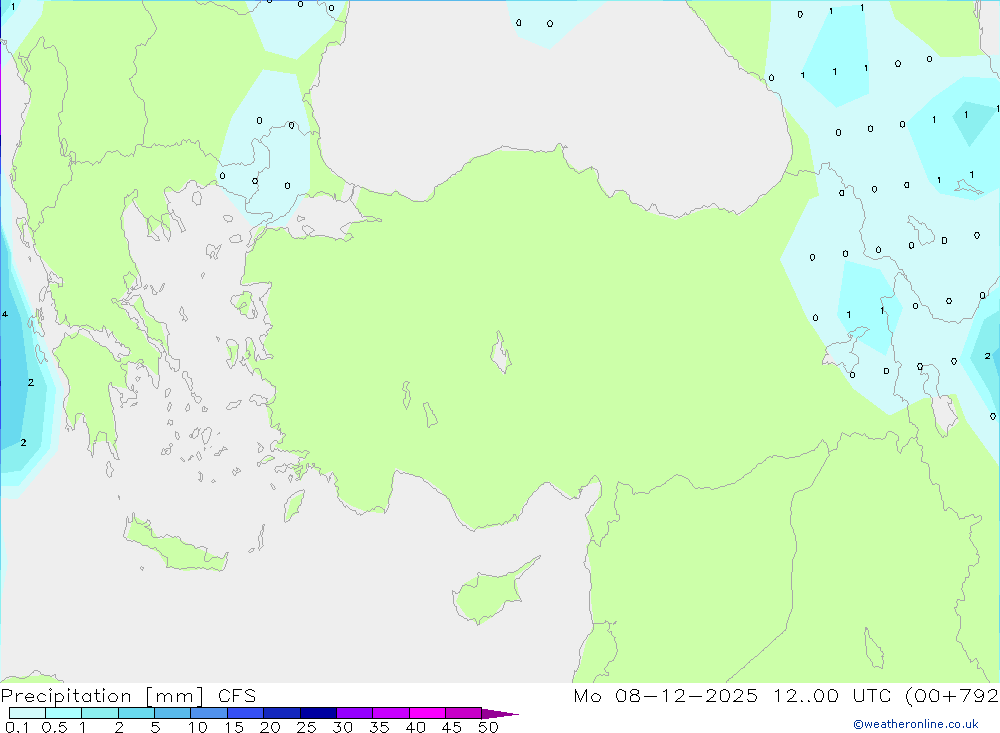Click the 35–40 mm purple legend swatch
This screenshot has height=733, width=1000.
[x=390, y=713]
